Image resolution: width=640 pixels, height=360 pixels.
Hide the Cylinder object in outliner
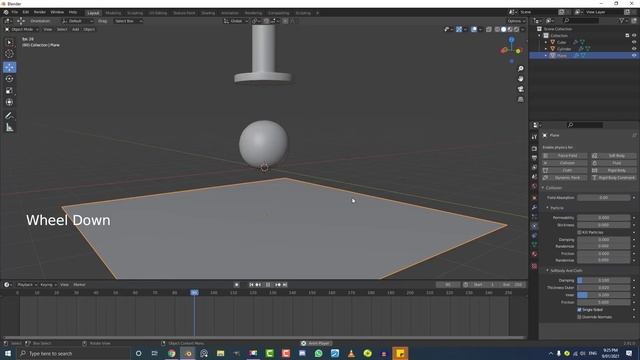(634, 49)
